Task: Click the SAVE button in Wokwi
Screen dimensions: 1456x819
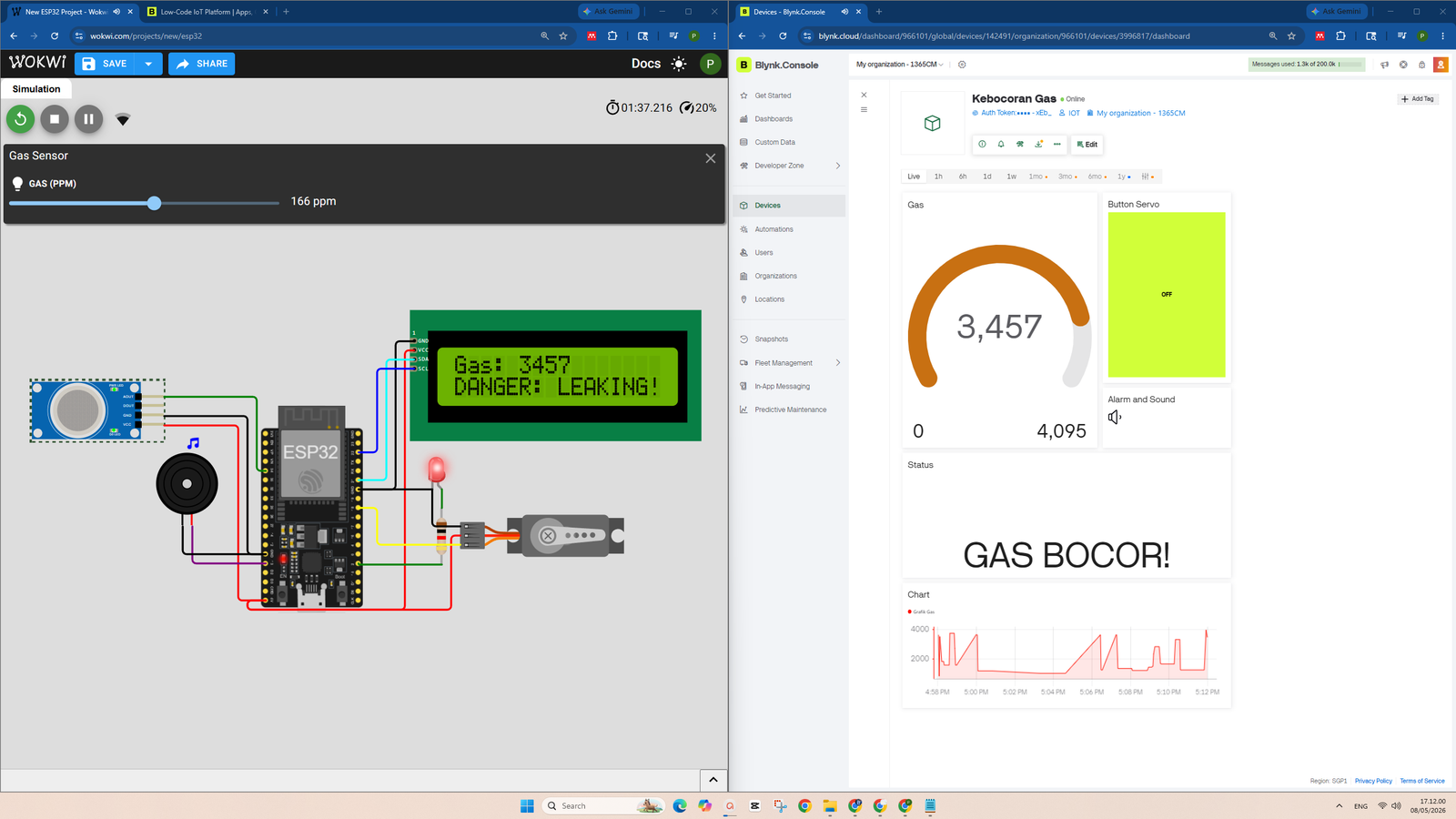Action: click(105, 64)
